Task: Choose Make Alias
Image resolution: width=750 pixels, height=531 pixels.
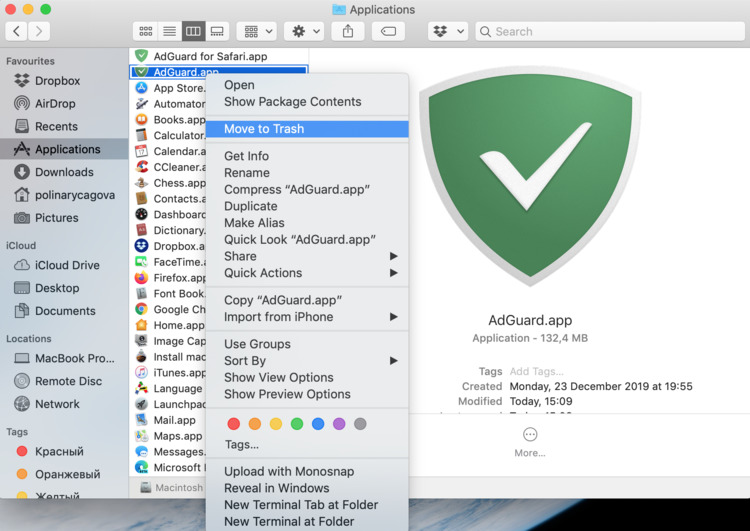Action: tap(307, 223)
